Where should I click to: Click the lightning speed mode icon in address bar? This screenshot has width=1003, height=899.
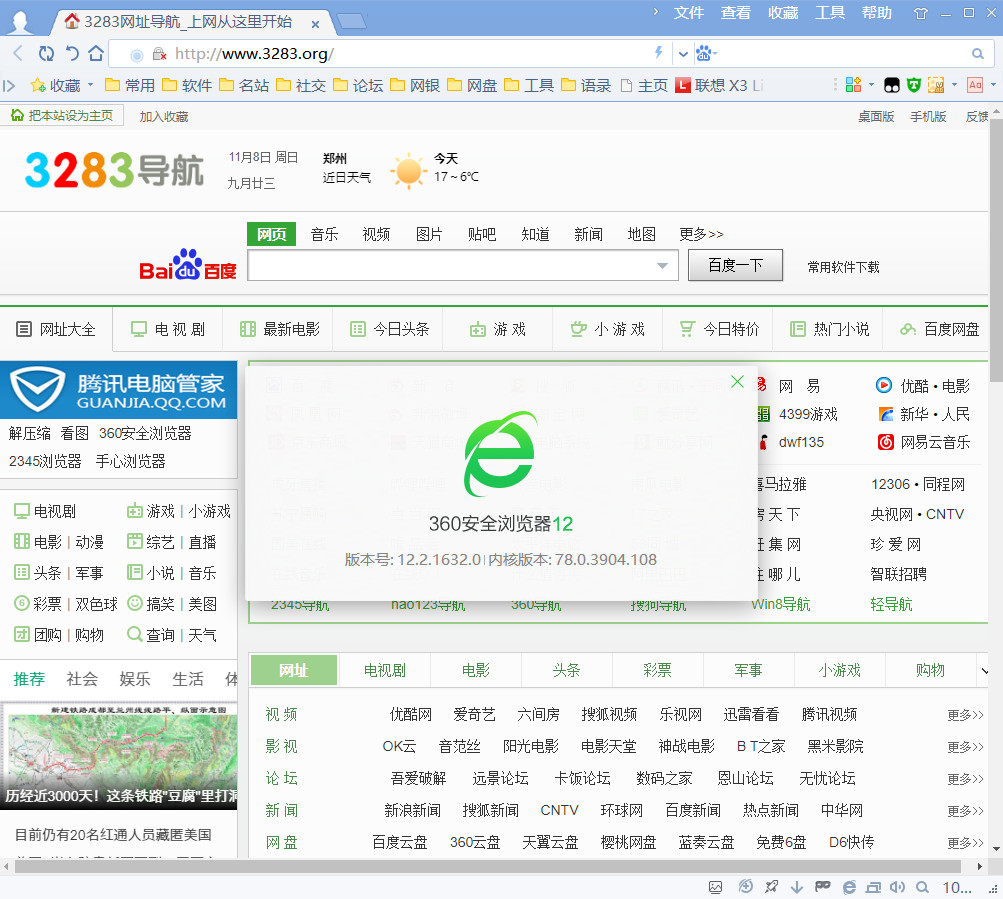pyautogui.click(x=658, y=52)
